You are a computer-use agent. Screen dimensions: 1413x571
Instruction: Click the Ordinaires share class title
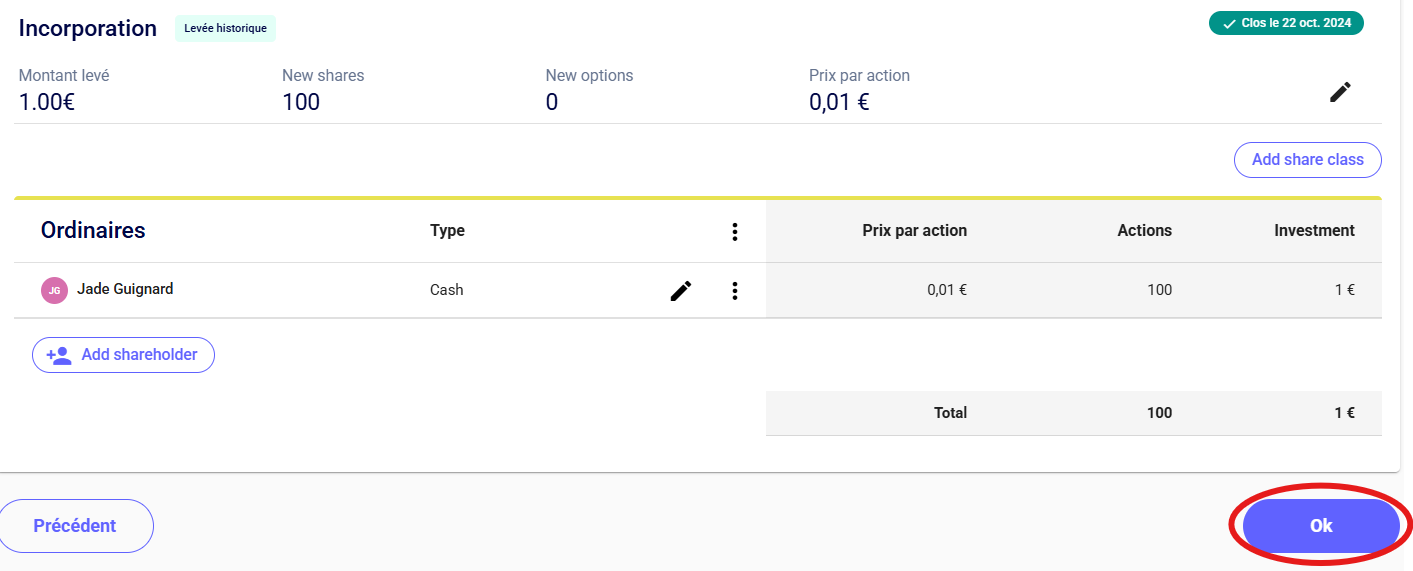pyautogui.click(x=93, y=230)
